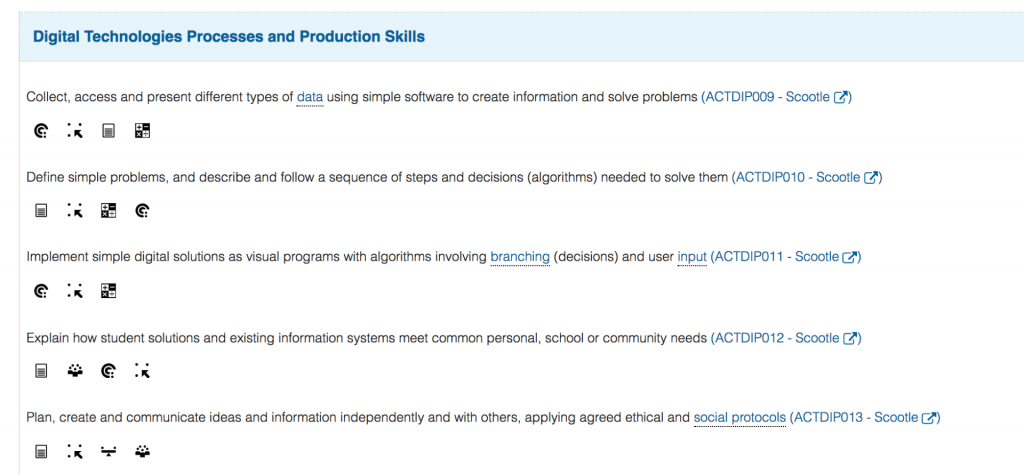
Task: Click Critical Thinking head icon under ACTDIP011
Action: click(40, 291)
